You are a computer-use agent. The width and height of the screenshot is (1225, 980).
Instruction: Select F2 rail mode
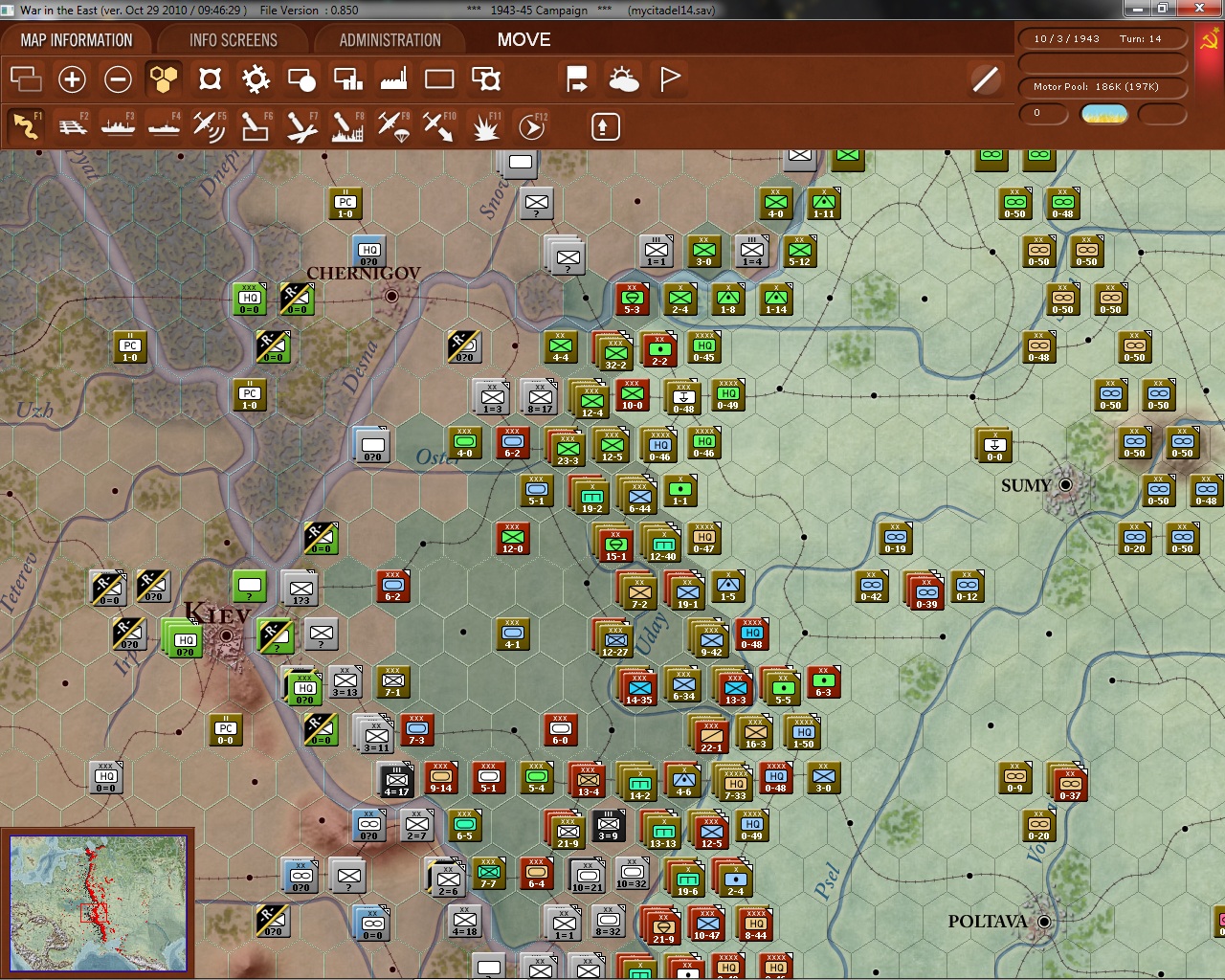click(72, 126)
